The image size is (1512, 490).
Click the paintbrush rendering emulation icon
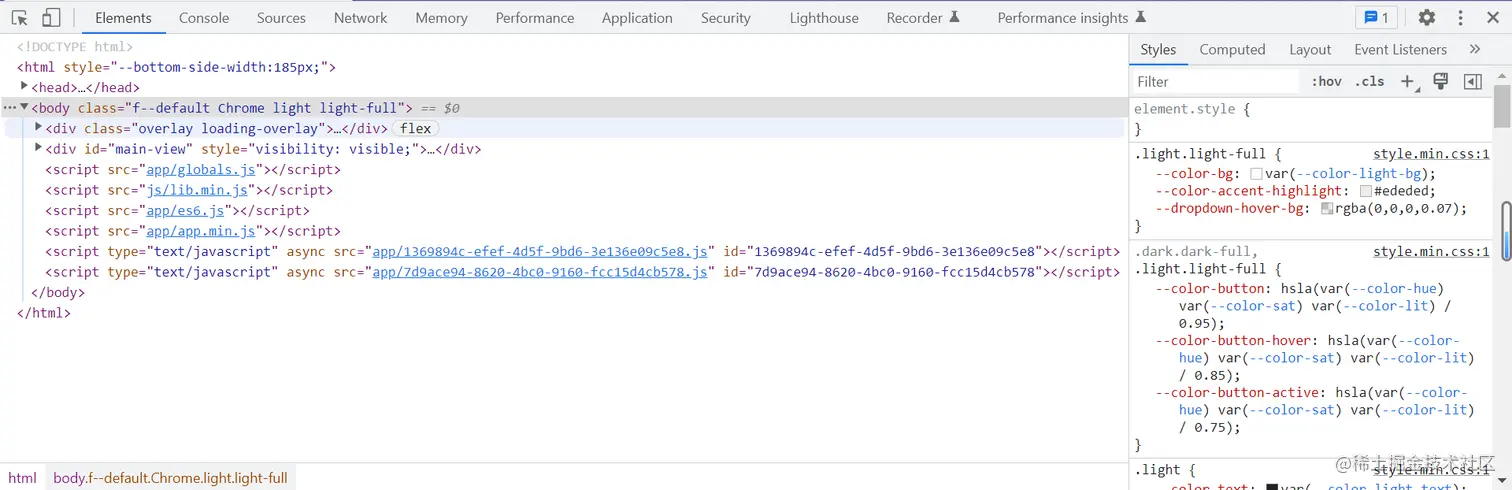[x=1441, y=82]
